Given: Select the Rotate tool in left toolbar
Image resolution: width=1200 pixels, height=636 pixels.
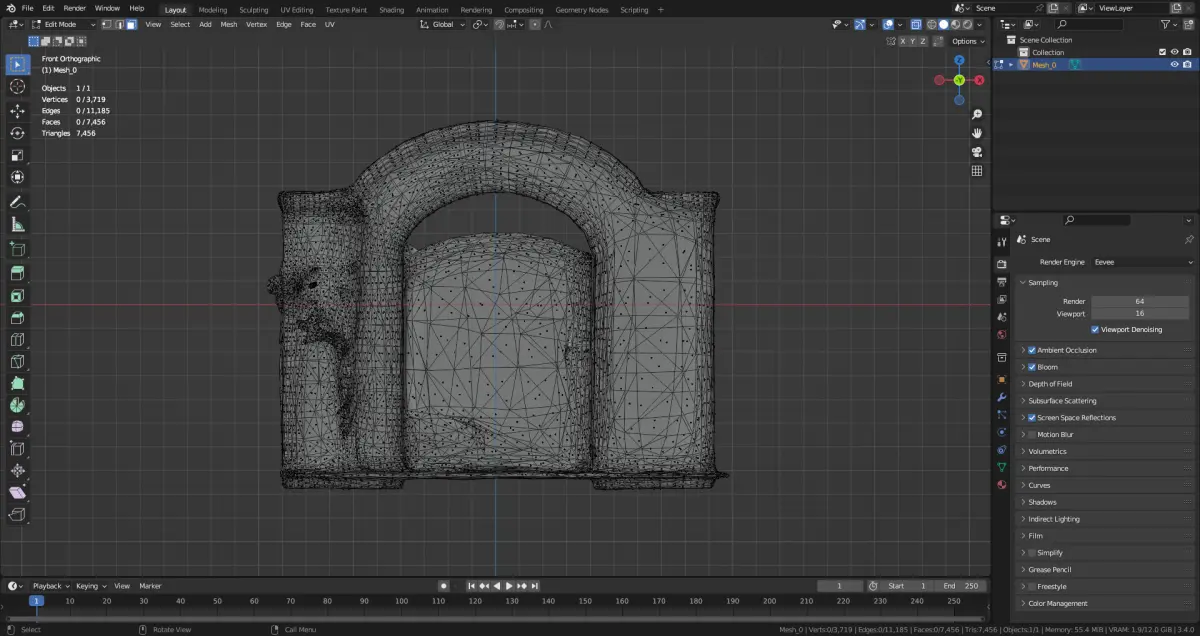Looking at the screenshot, I should coord(17,133).
